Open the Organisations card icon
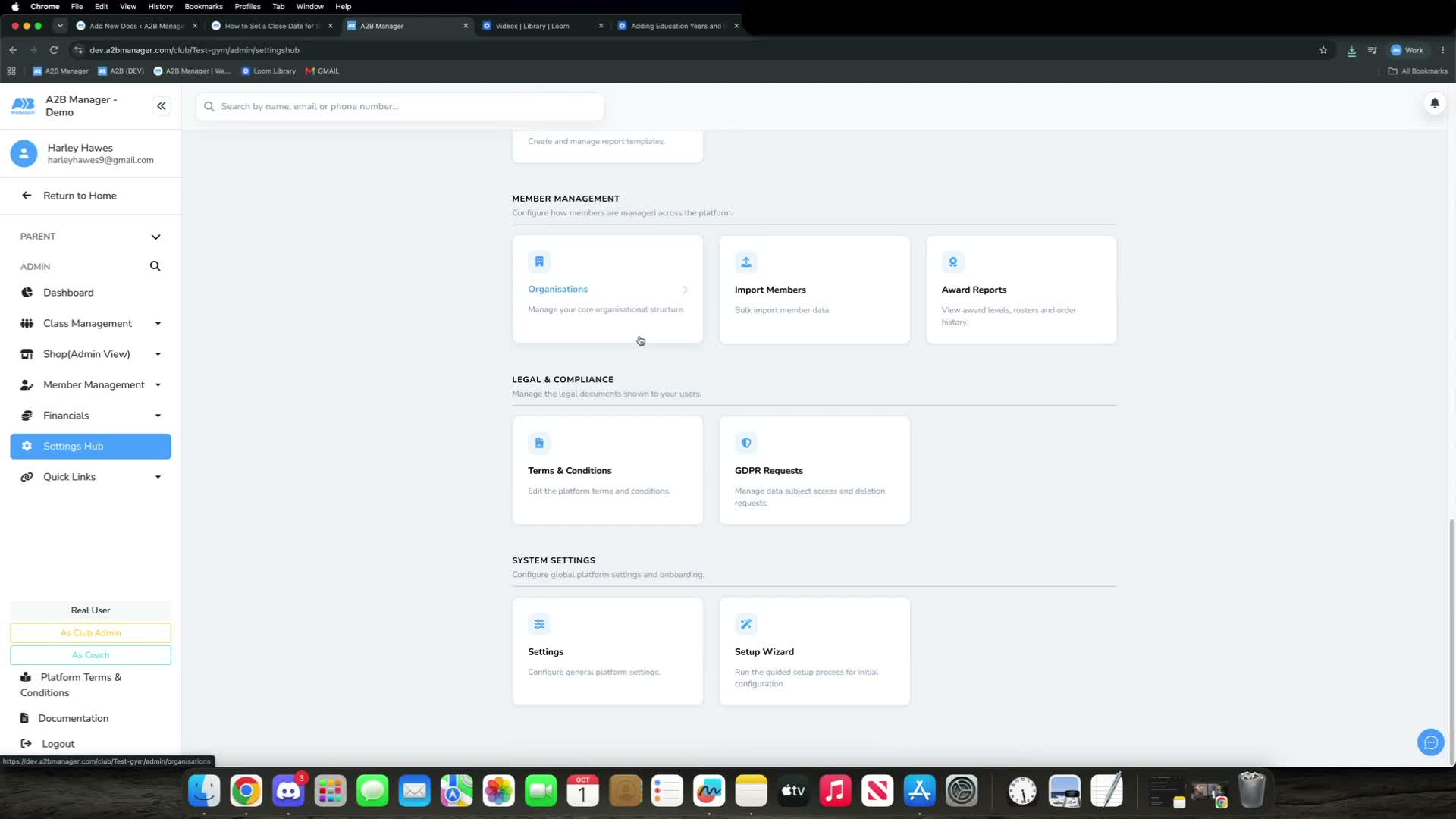Screen dimensions: 1456x819 (539, 262)
